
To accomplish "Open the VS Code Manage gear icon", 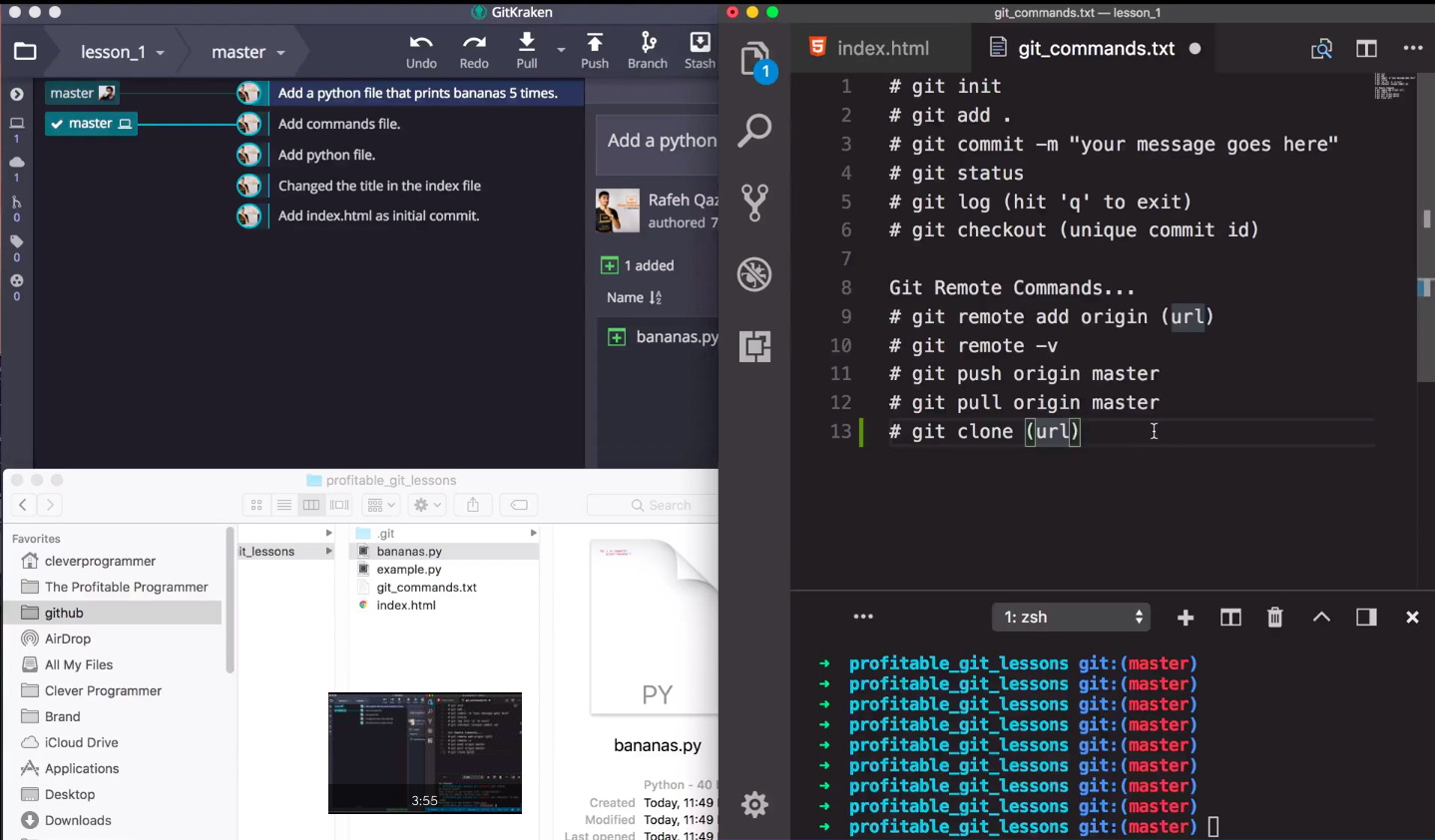I will [x=755, y=804].
